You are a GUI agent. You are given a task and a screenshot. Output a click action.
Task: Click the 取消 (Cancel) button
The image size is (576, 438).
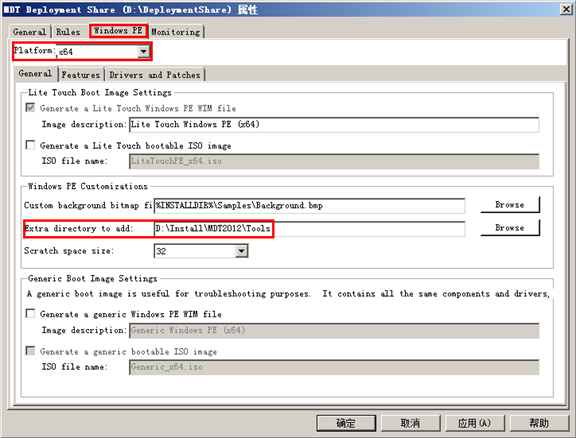[410, 423]
